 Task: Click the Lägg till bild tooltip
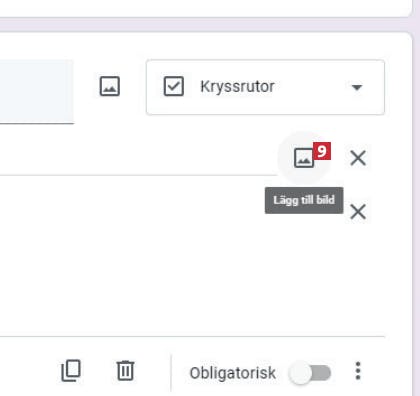(x=304, y=200)
